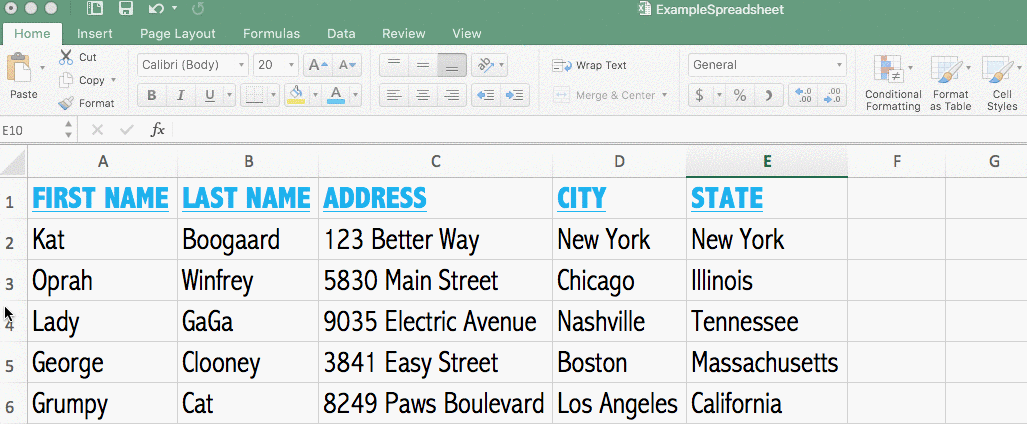Expand the General number format dropdown
This screenshot has height=424, width=1027.
[767, 65]
